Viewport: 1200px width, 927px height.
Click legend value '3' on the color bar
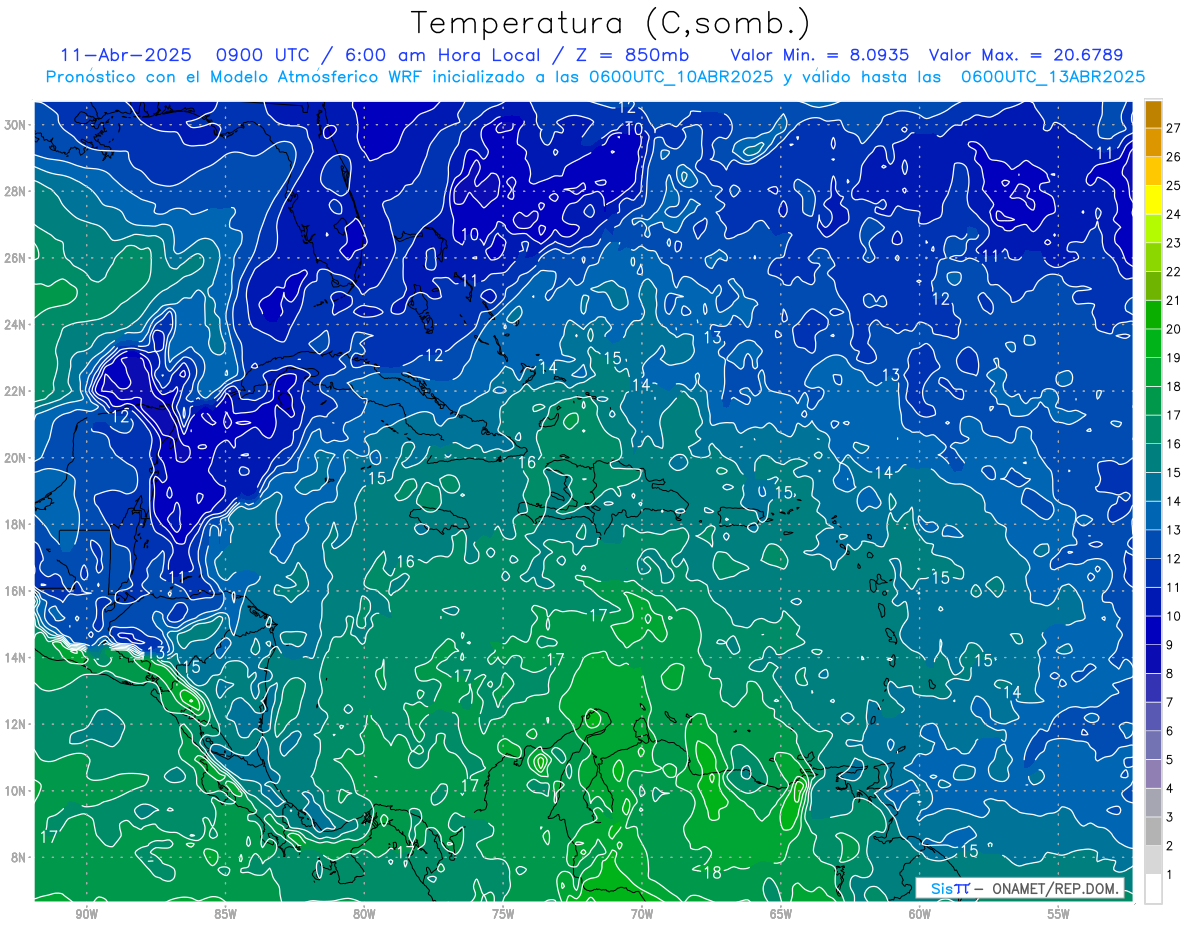coord(1170,817)
